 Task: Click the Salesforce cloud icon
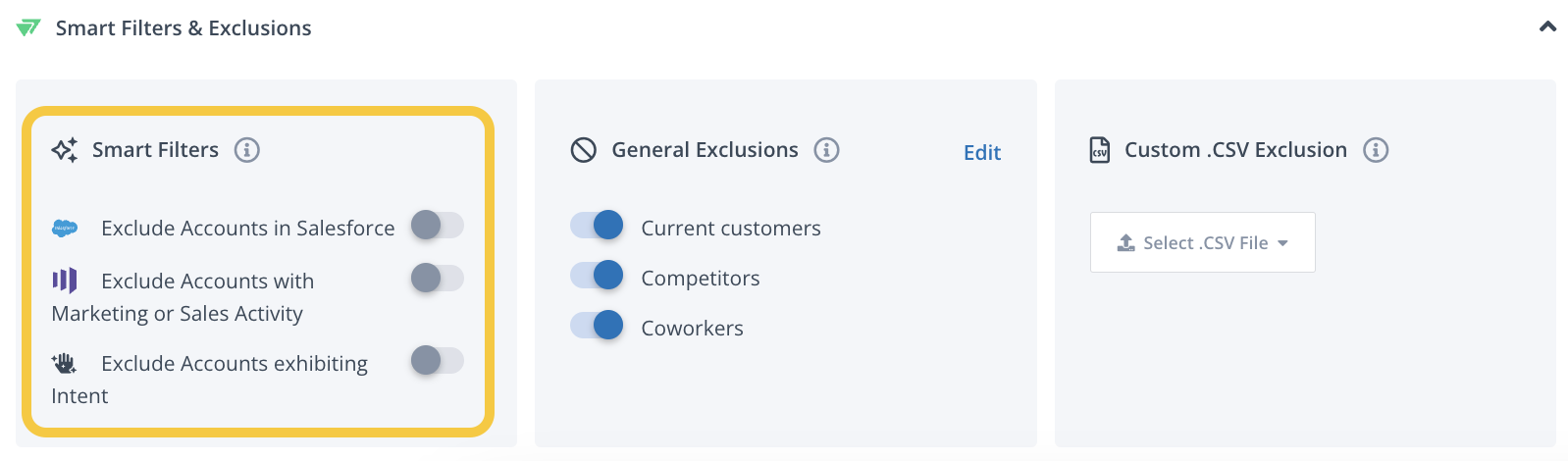click(65, 229)
